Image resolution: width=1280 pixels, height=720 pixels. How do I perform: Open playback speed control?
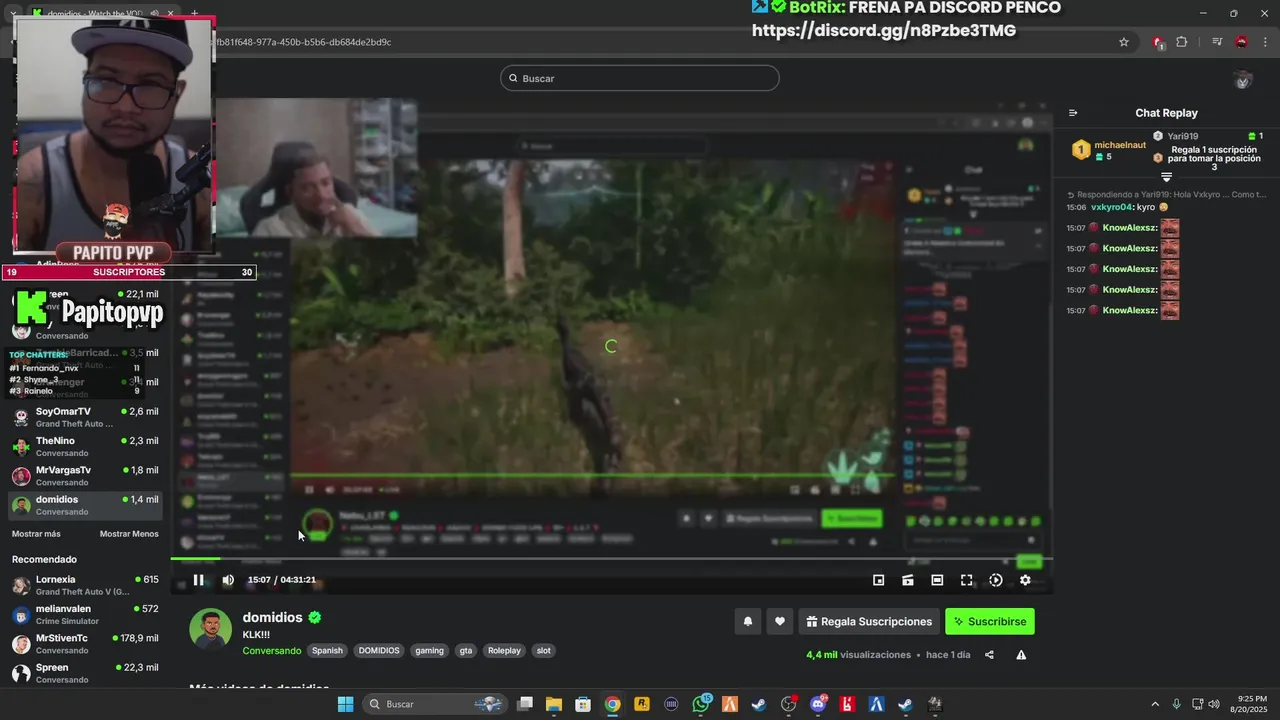click(x=996, y=580)
